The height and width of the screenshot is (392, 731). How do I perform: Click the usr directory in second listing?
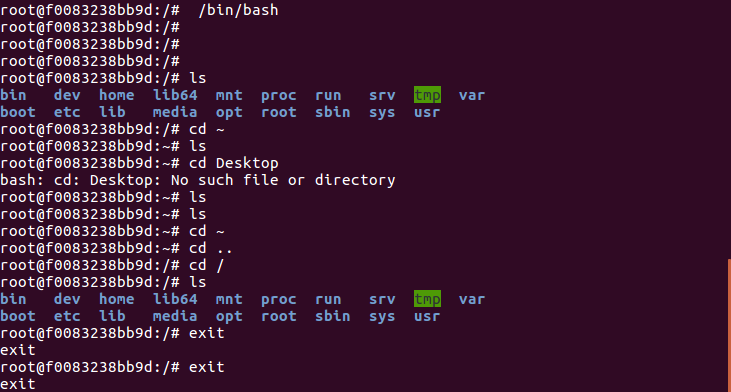click(x=427, y=316)
